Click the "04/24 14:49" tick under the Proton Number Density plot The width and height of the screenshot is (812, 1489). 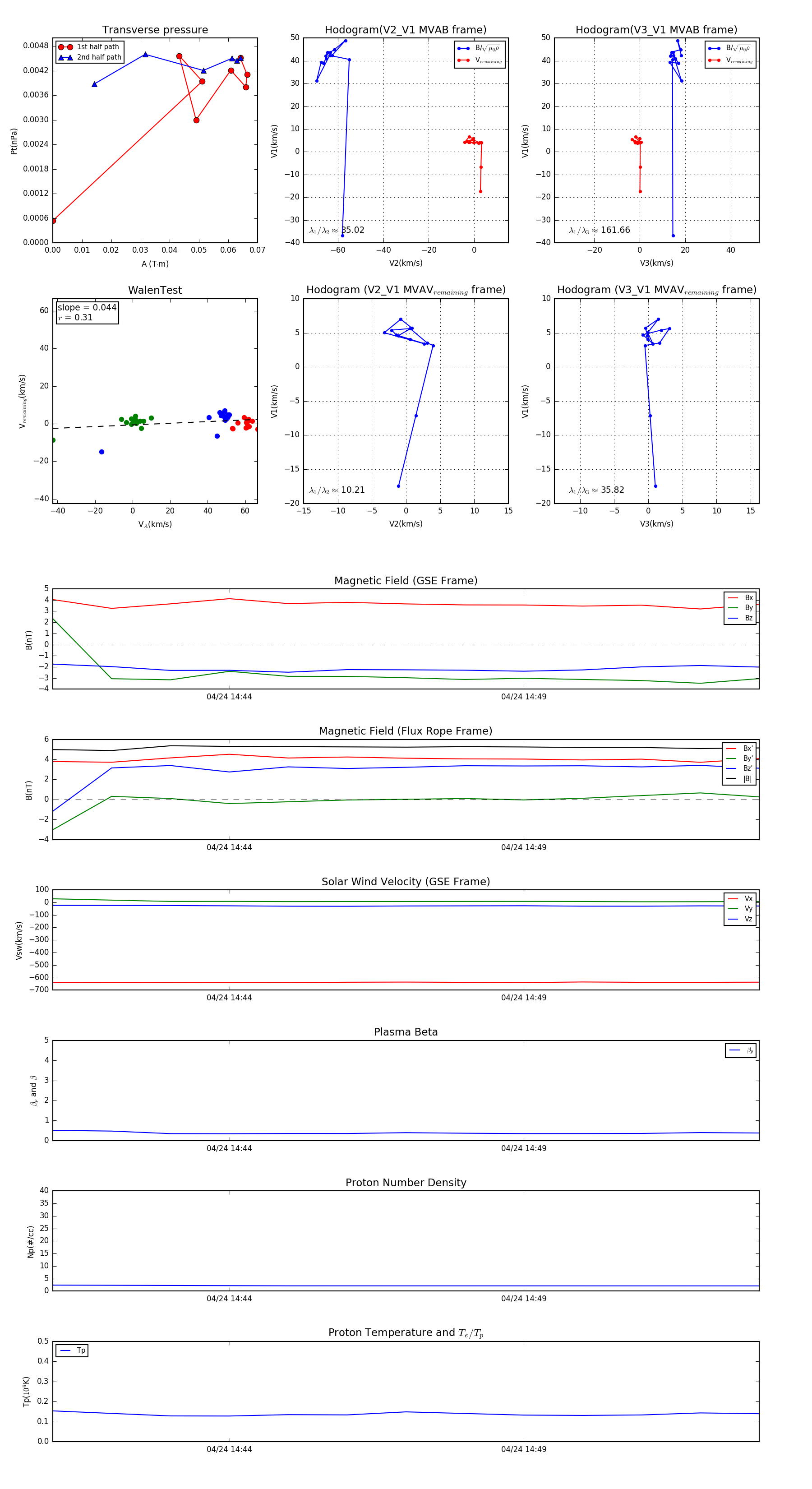click(524, 1299)
